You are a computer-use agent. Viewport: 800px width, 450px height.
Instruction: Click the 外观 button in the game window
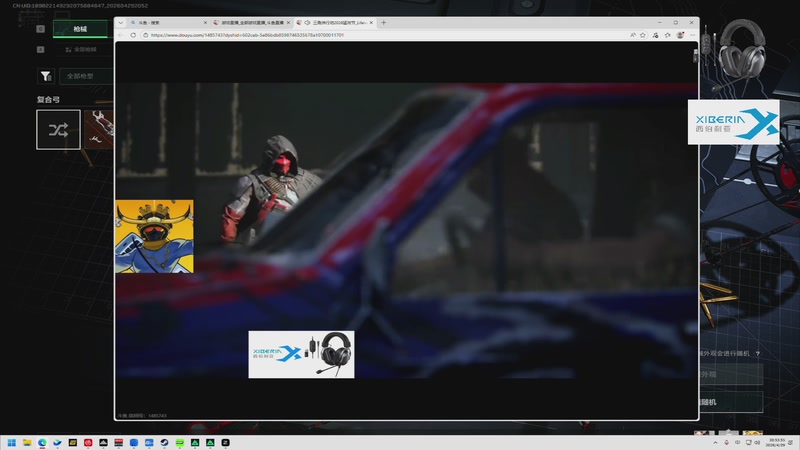[x=732, y=374]
